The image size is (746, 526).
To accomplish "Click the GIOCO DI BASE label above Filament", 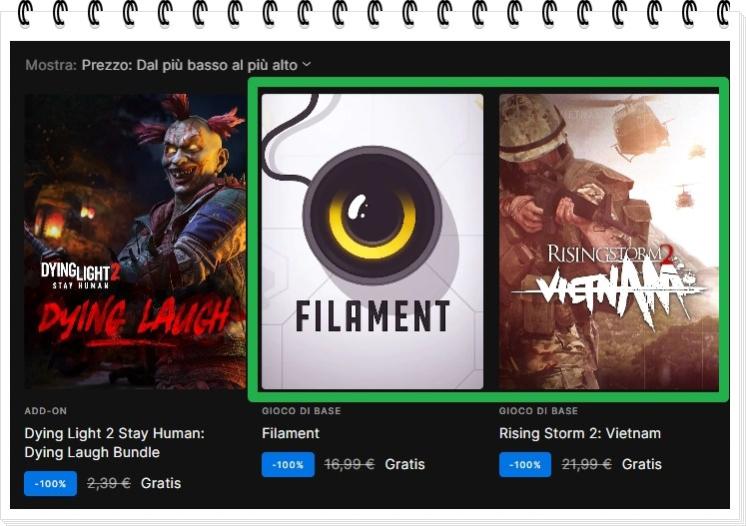I will pyautogui.click(x=300, y=411).
